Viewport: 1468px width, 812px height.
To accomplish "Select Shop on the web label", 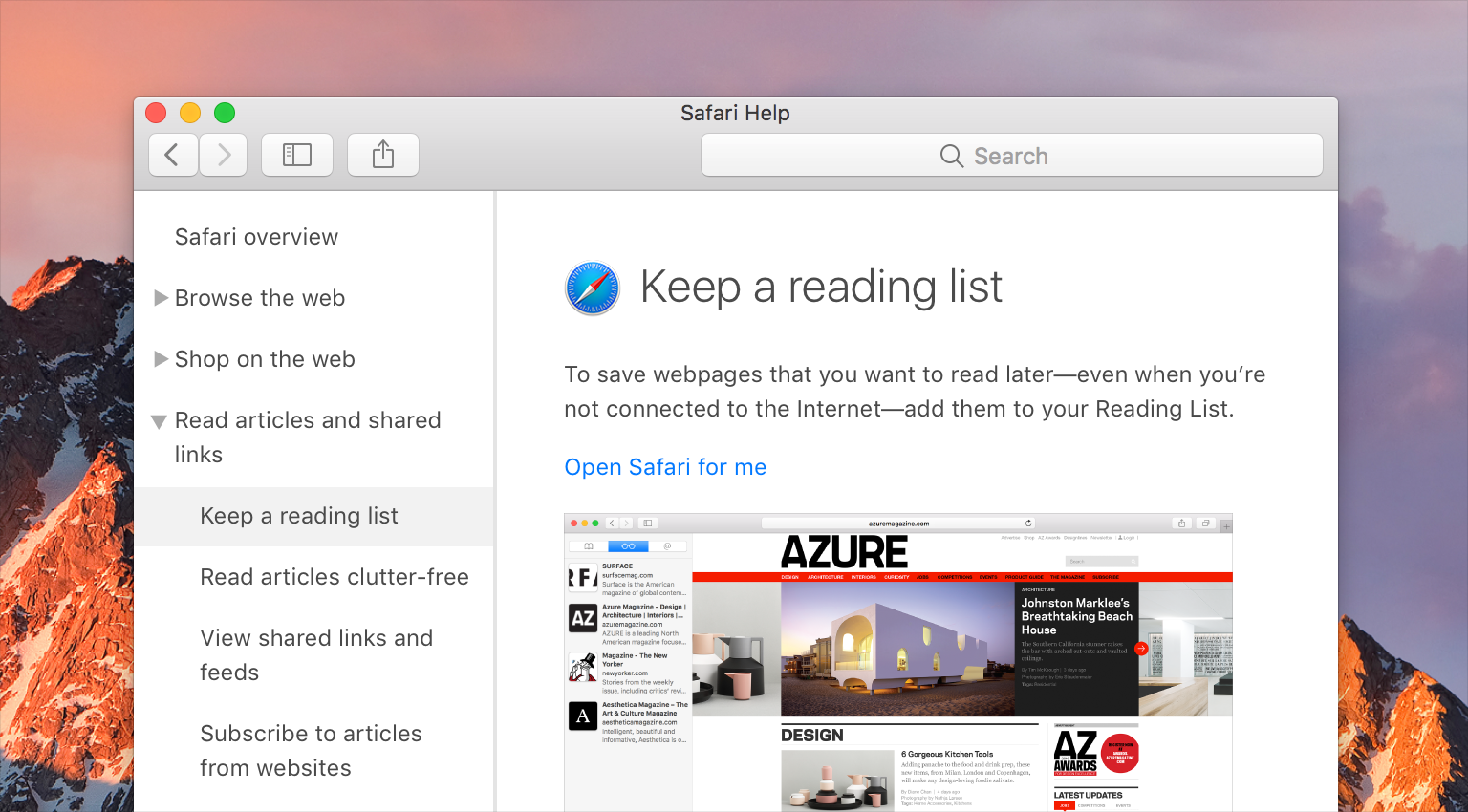I will pyautogui.click(x=265, y=359).
